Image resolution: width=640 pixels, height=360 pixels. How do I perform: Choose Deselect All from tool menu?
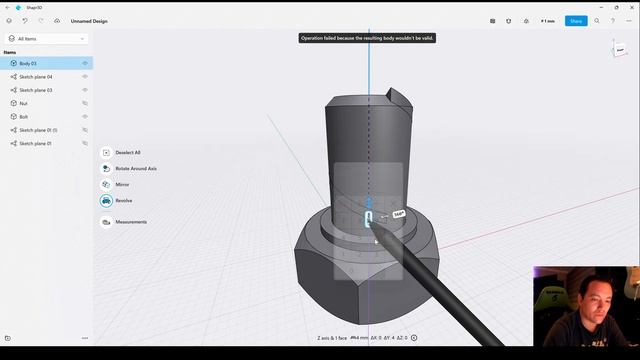pos(128,153)
